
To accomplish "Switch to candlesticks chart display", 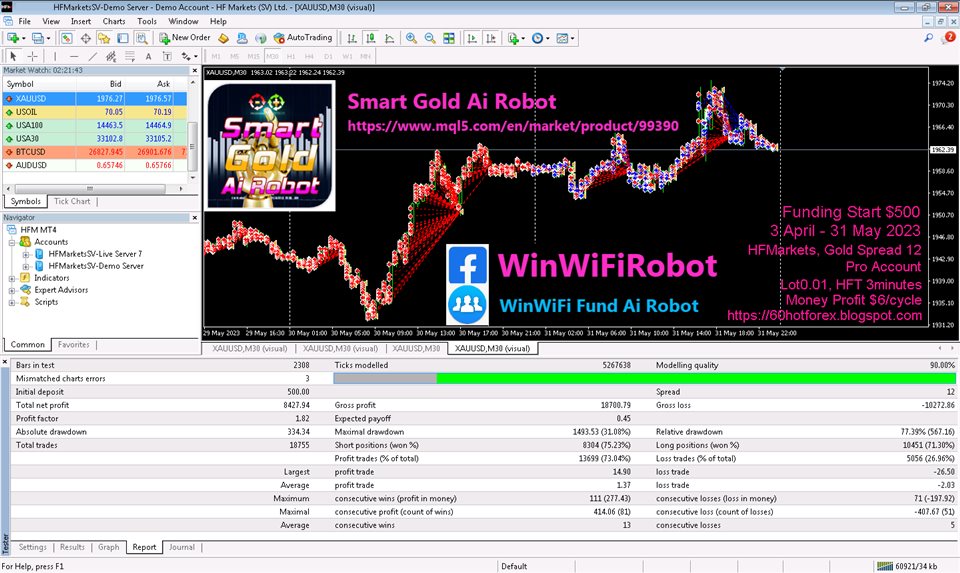I will (370, 38).
